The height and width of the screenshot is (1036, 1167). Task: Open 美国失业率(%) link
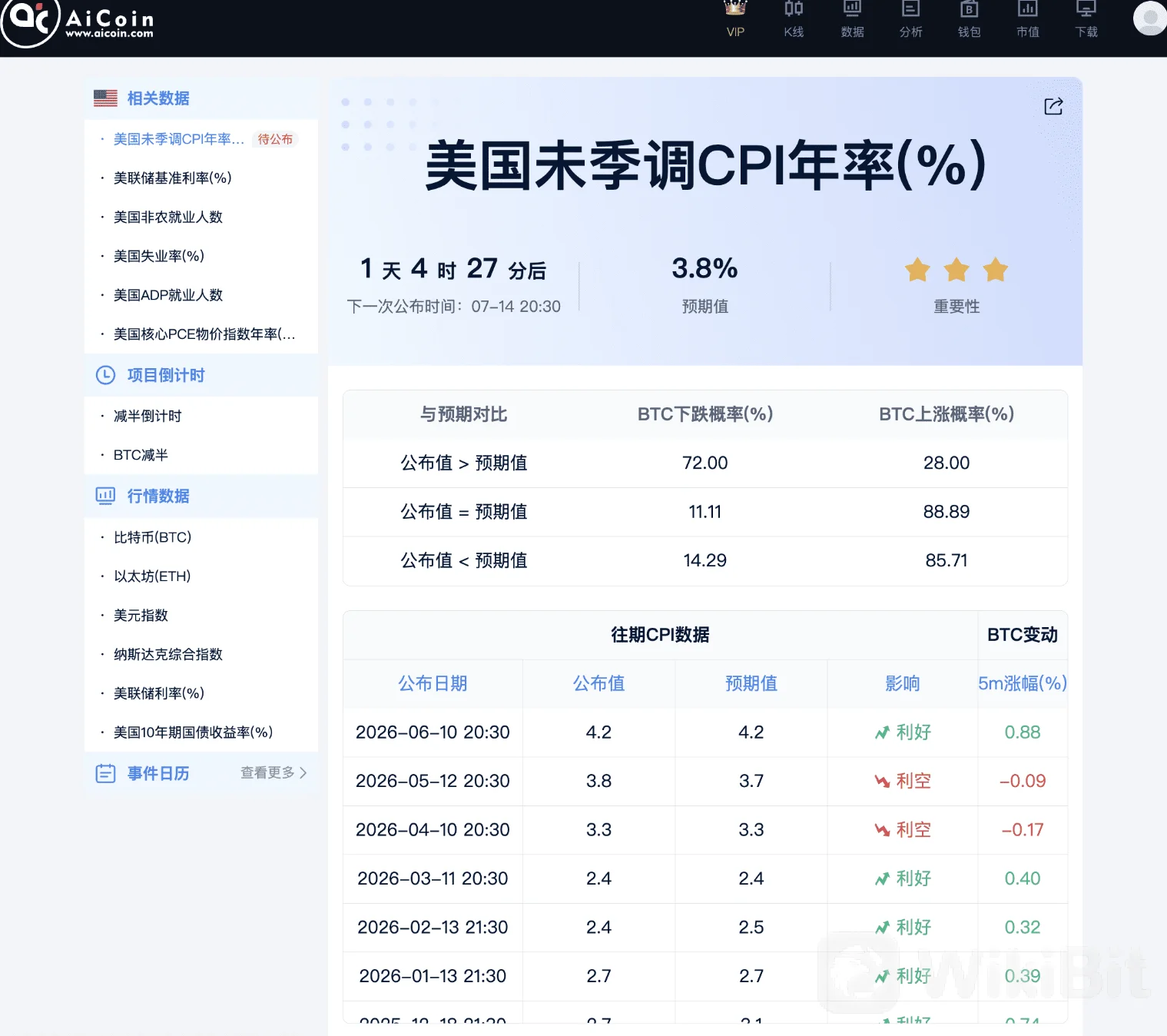pos(159,256)
